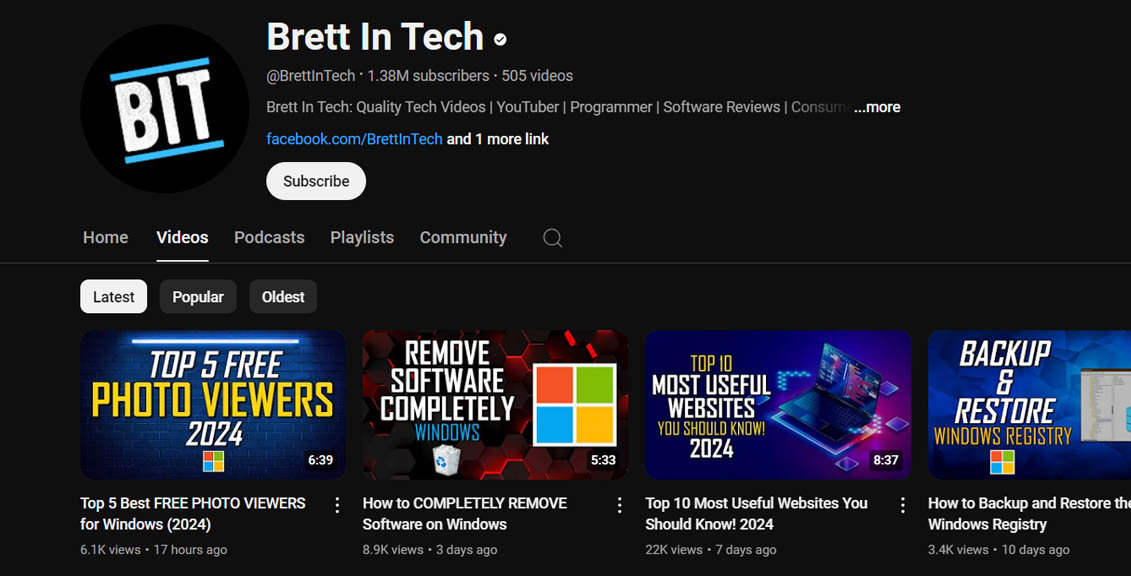Click the '505 videos' text

click(537, 76)
